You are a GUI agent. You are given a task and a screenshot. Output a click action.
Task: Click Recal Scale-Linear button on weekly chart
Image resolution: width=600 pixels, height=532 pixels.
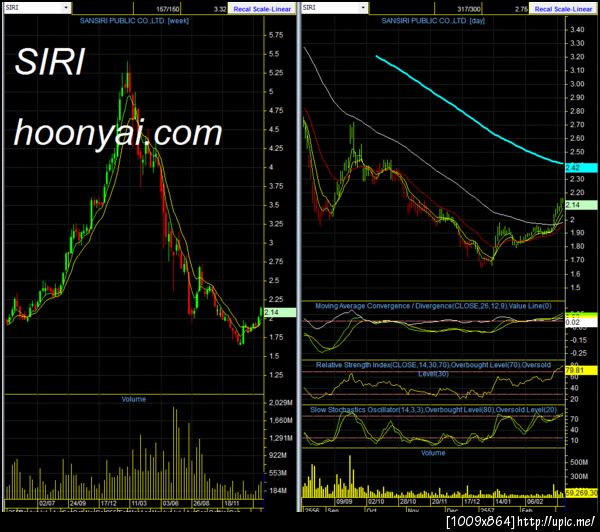tap(262, 8)
